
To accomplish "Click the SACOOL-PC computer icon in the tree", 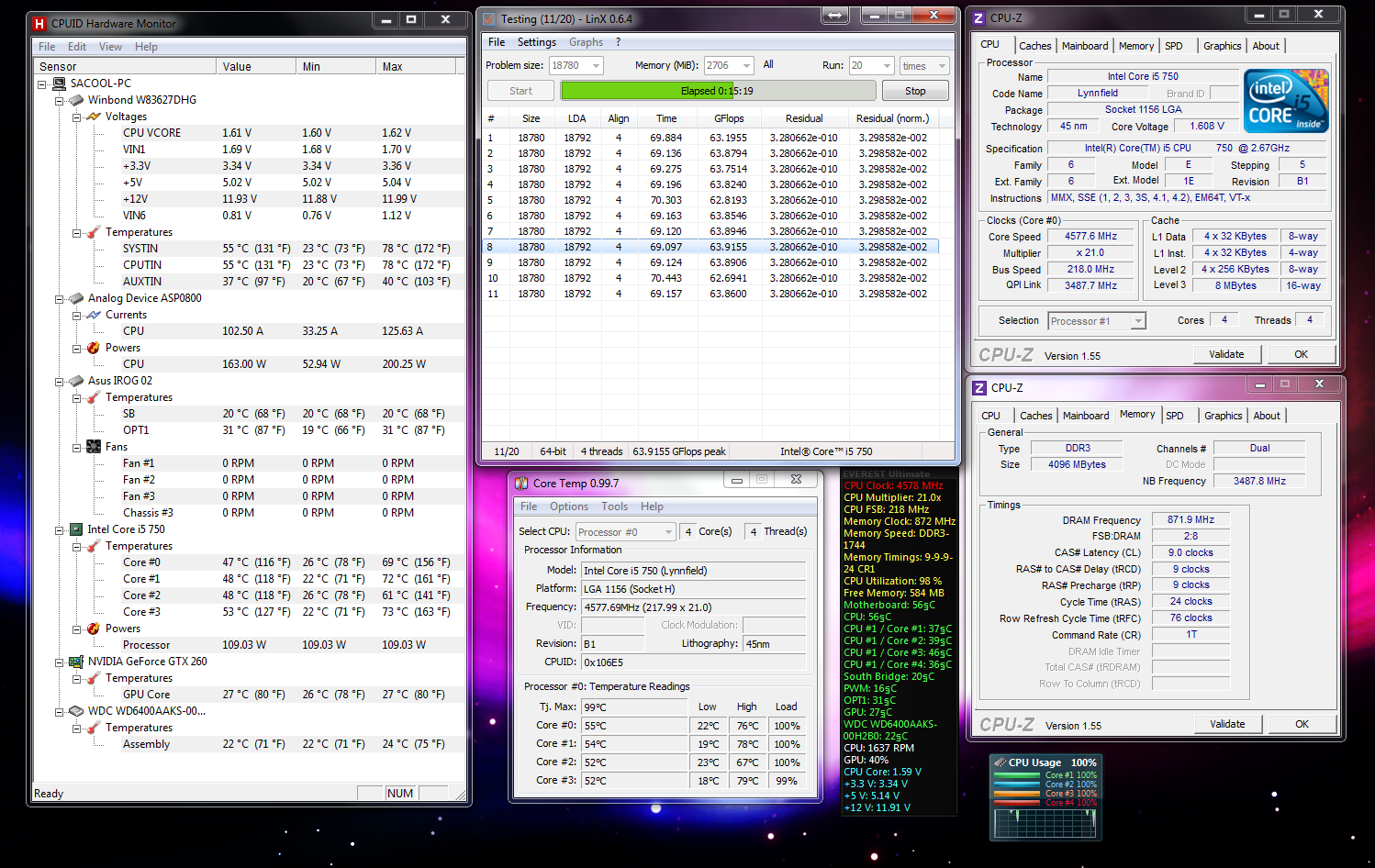I will click(60, 83).
